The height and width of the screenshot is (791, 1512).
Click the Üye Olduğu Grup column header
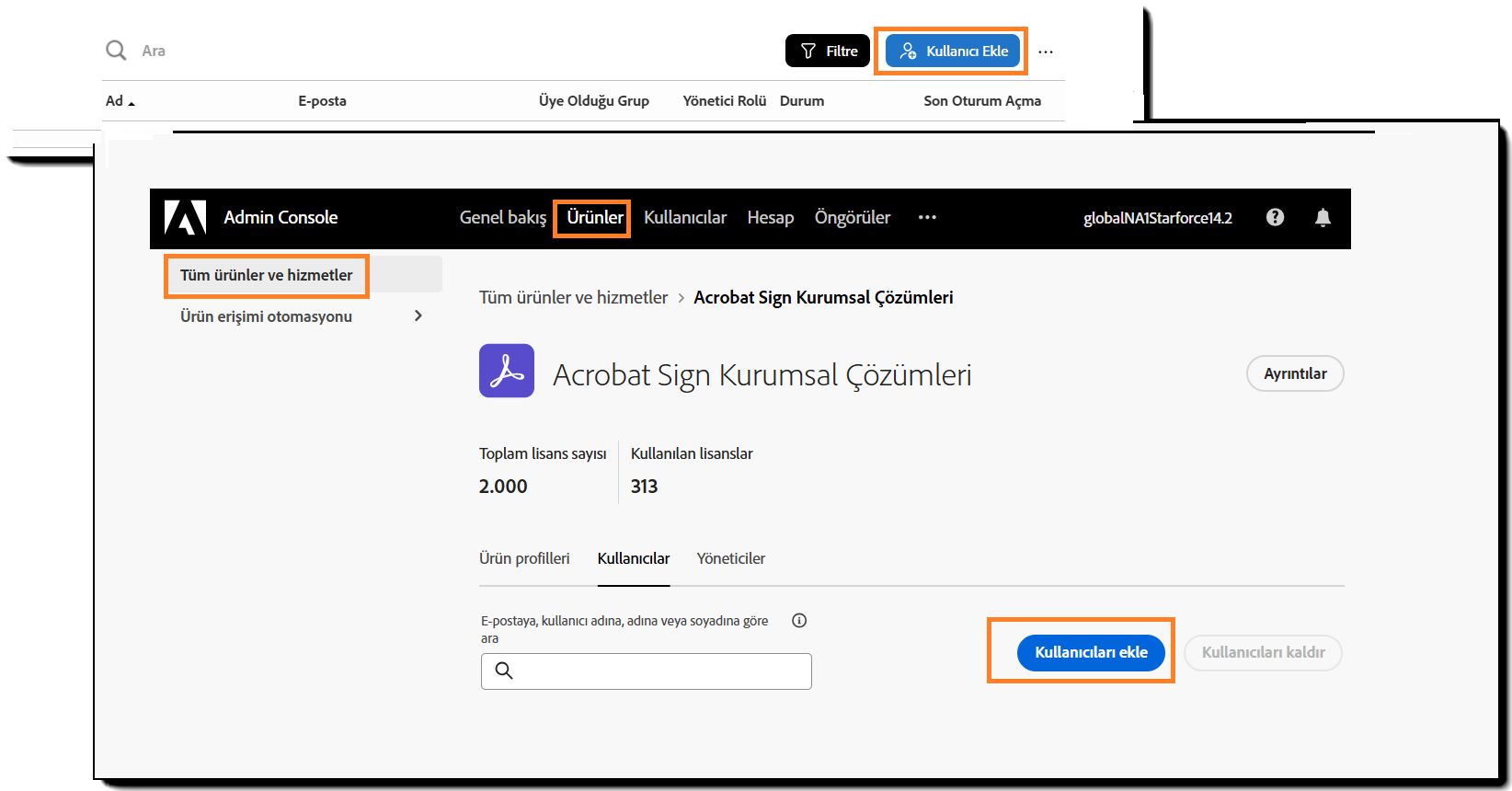tap(594, 101)
